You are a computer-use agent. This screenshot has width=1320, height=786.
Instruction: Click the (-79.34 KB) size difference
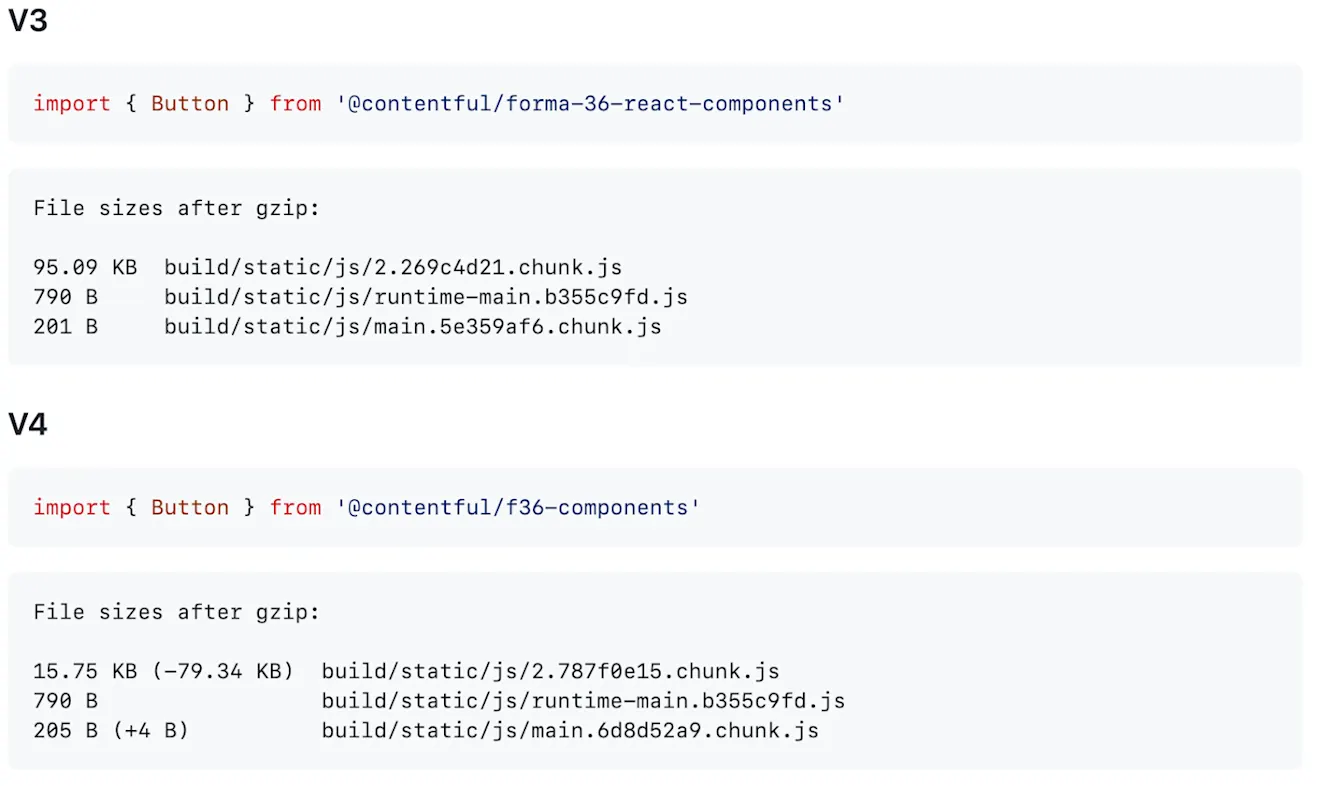tap(223, 672)
